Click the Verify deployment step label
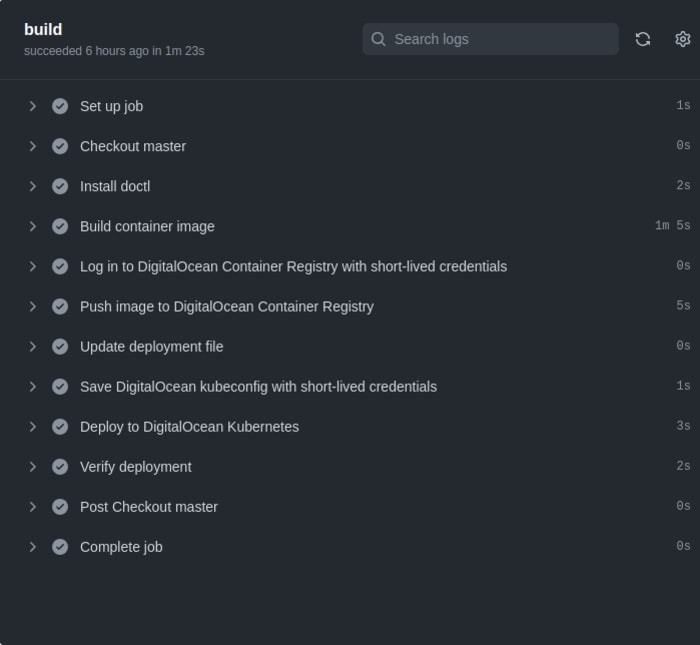Viewport: 700px width, 645px height. (x=135, y=466)
